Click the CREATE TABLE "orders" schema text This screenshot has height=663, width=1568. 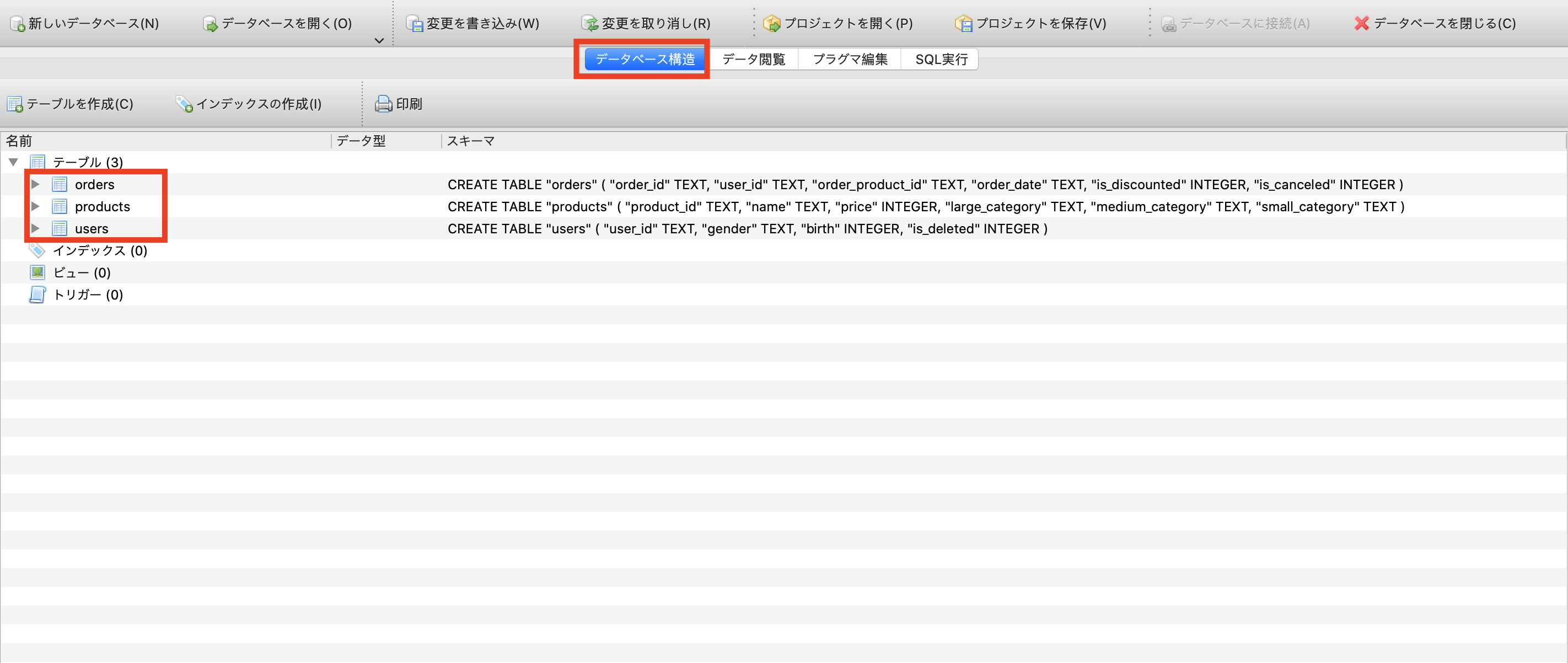[925, 184]
